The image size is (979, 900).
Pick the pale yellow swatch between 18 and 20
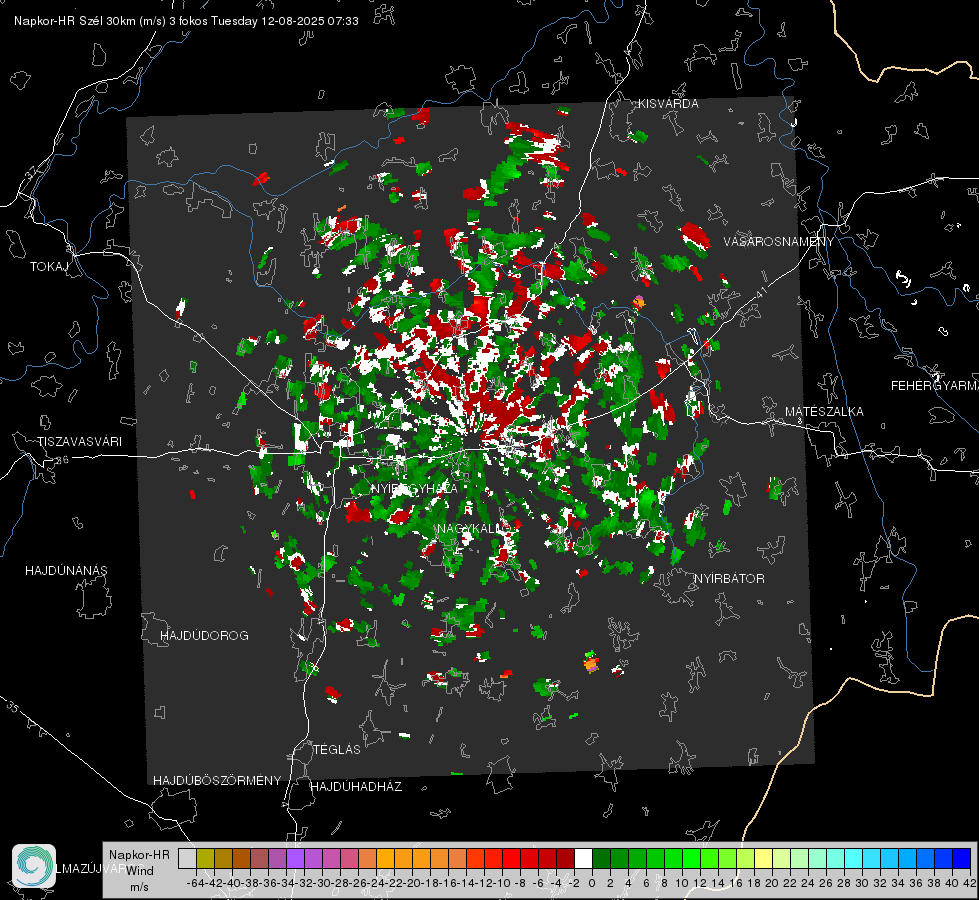[764, 858]
